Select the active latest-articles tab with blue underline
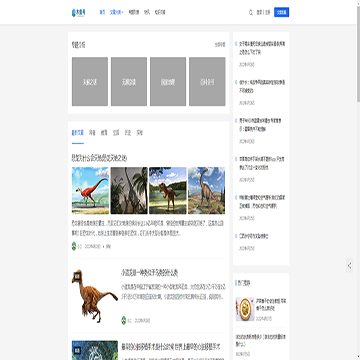Image resolution: width=360 pixels, height=360 pixels. pyautogui.click(x=78, y=133)
